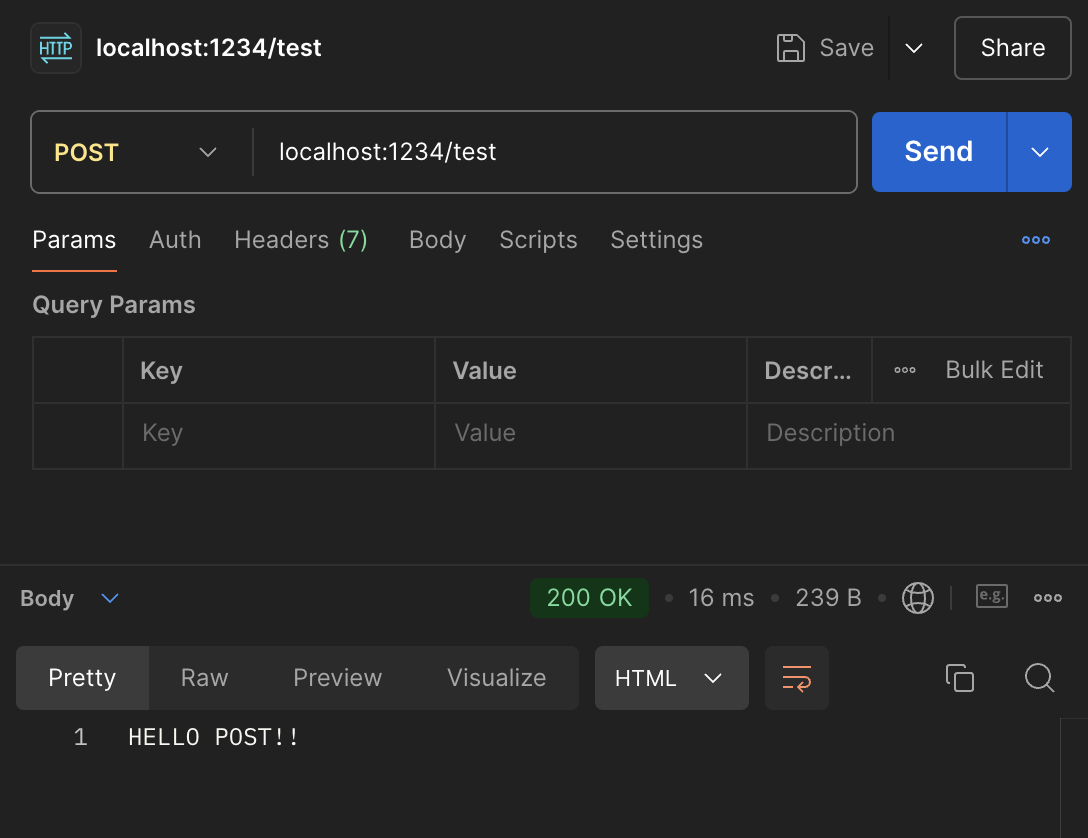
Task: Click the blue Send button
Action: coord(938,152)
